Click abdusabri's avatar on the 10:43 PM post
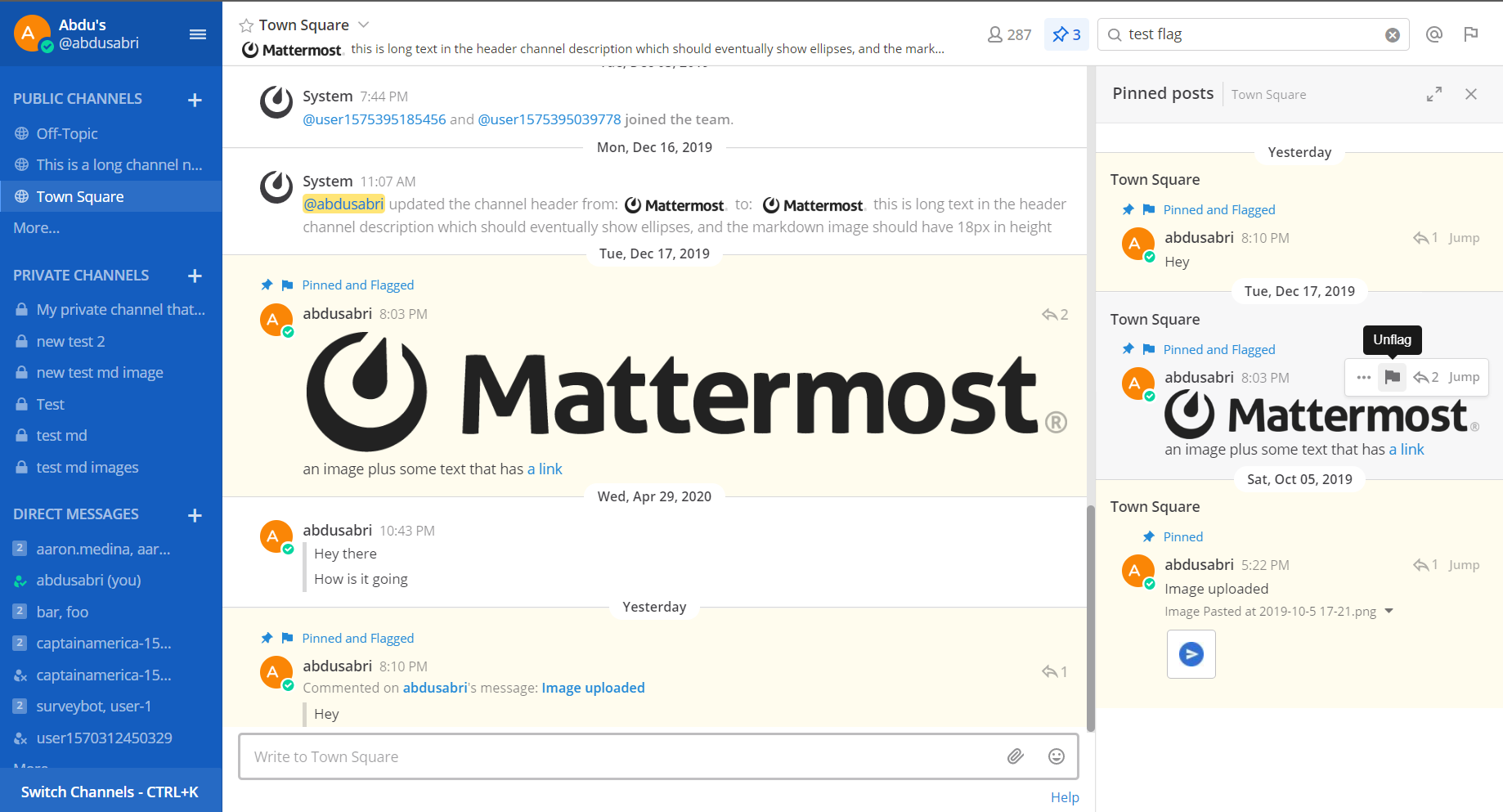1503x812 pixels. tap(276, 537)
